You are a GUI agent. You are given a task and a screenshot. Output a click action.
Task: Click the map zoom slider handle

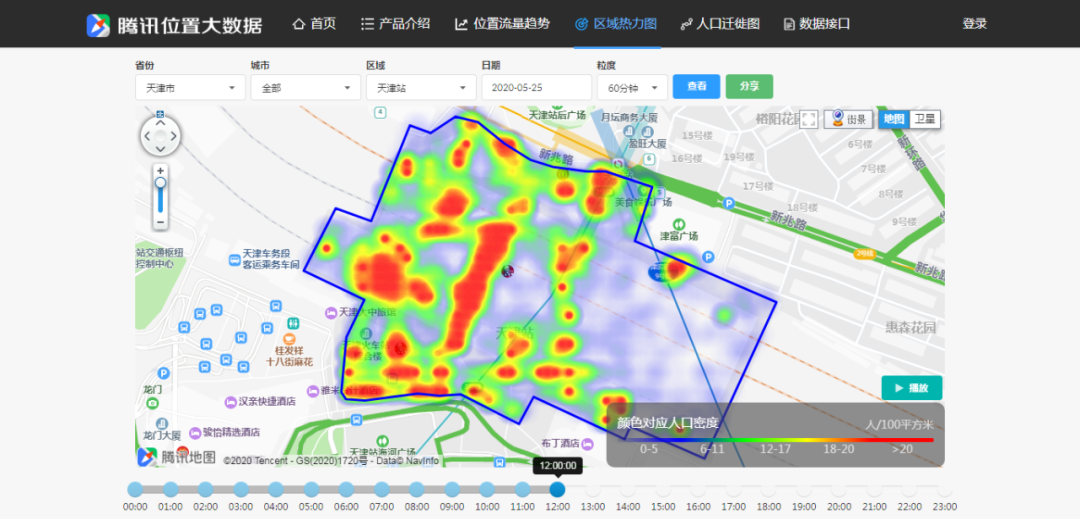click(x=160, y=183)
